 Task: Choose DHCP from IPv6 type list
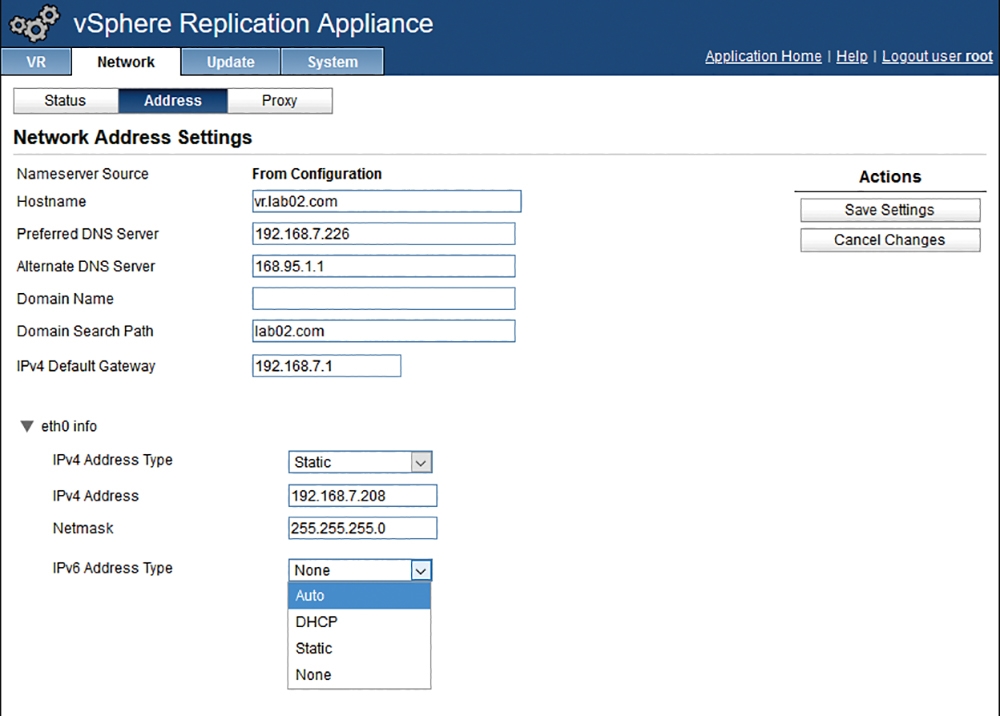[359, 622]
